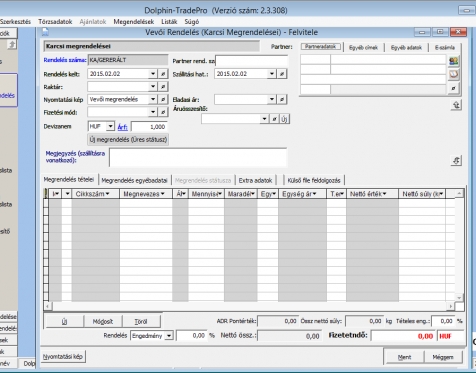Image resolution: width=476 pixels, height=373 pixels.
Task: Open the Szerkesztés menu
Action: pos(15,22)
